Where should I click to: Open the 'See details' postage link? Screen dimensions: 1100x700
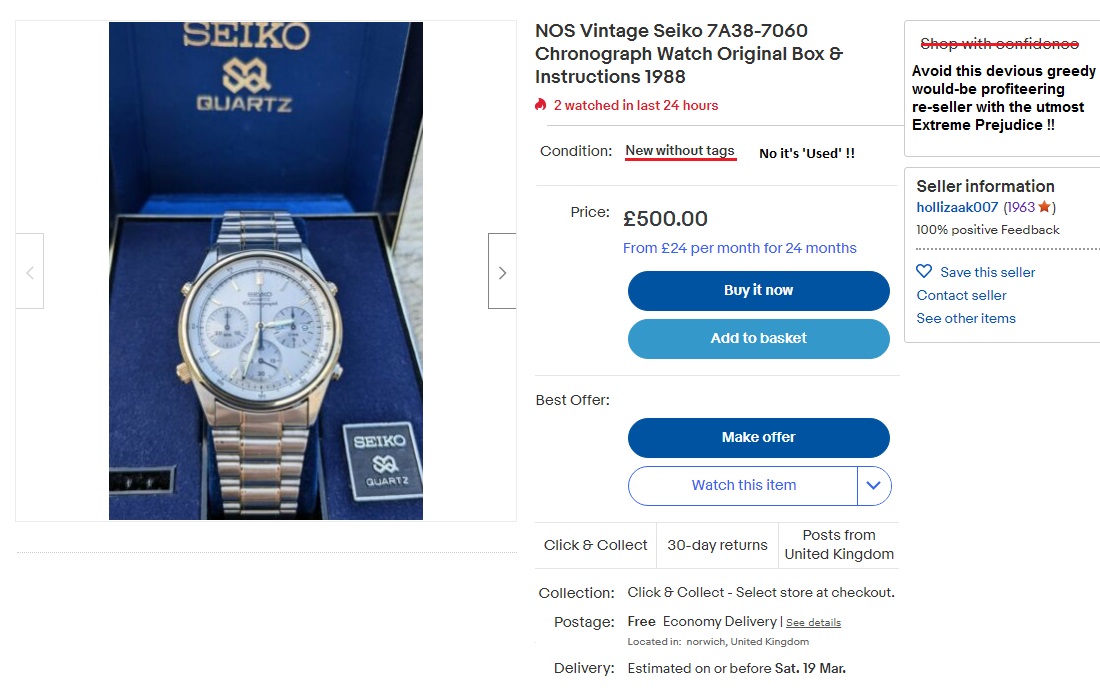(813, 622)
